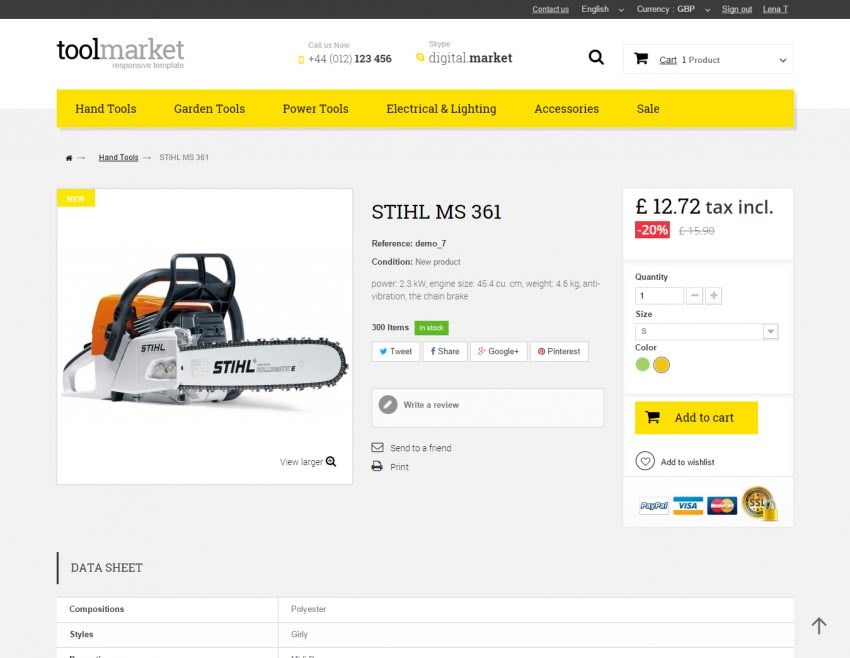Add the STIHL MS 361 to cart

coord(696,417)
